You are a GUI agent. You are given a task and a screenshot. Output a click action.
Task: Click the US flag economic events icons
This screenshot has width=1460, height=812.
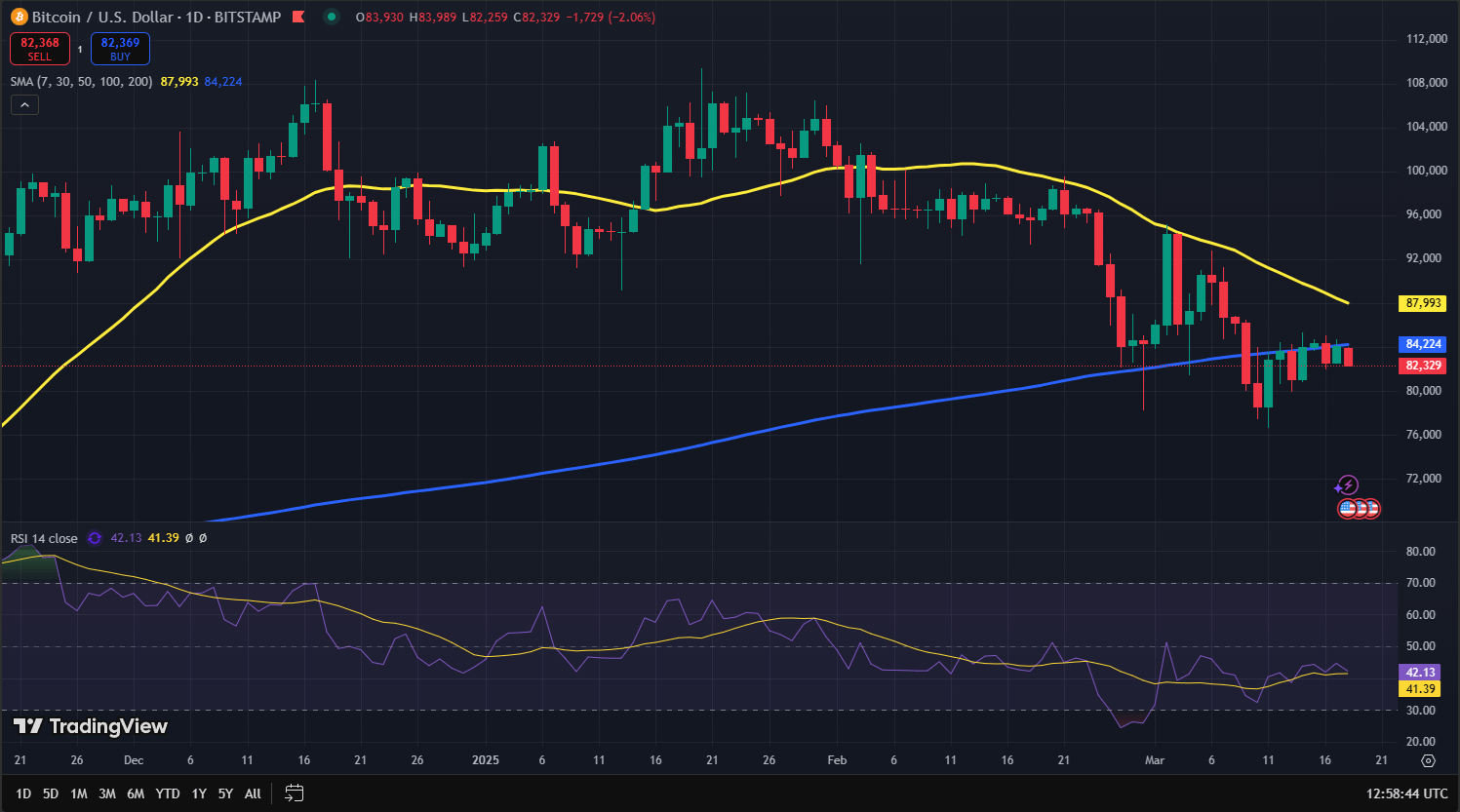pyautogui.click(x=1359, y=508)
